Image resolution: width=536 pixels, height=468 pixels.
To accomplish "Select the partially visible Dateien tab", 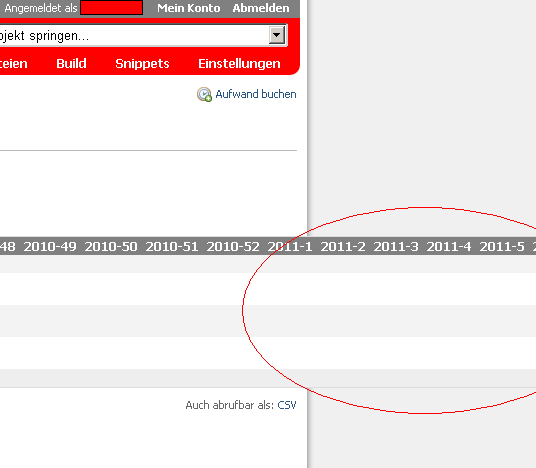I will [x=13, y=64].
